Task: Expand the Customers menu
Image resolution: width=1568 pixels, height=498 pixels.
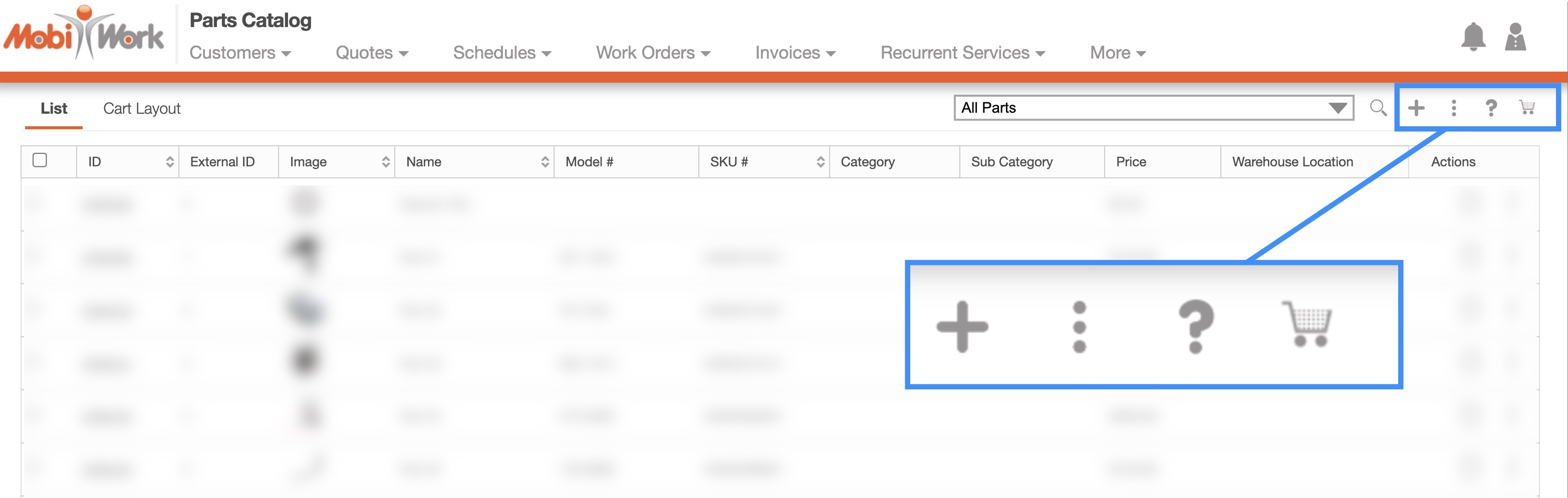Action: tap(240, 53)
